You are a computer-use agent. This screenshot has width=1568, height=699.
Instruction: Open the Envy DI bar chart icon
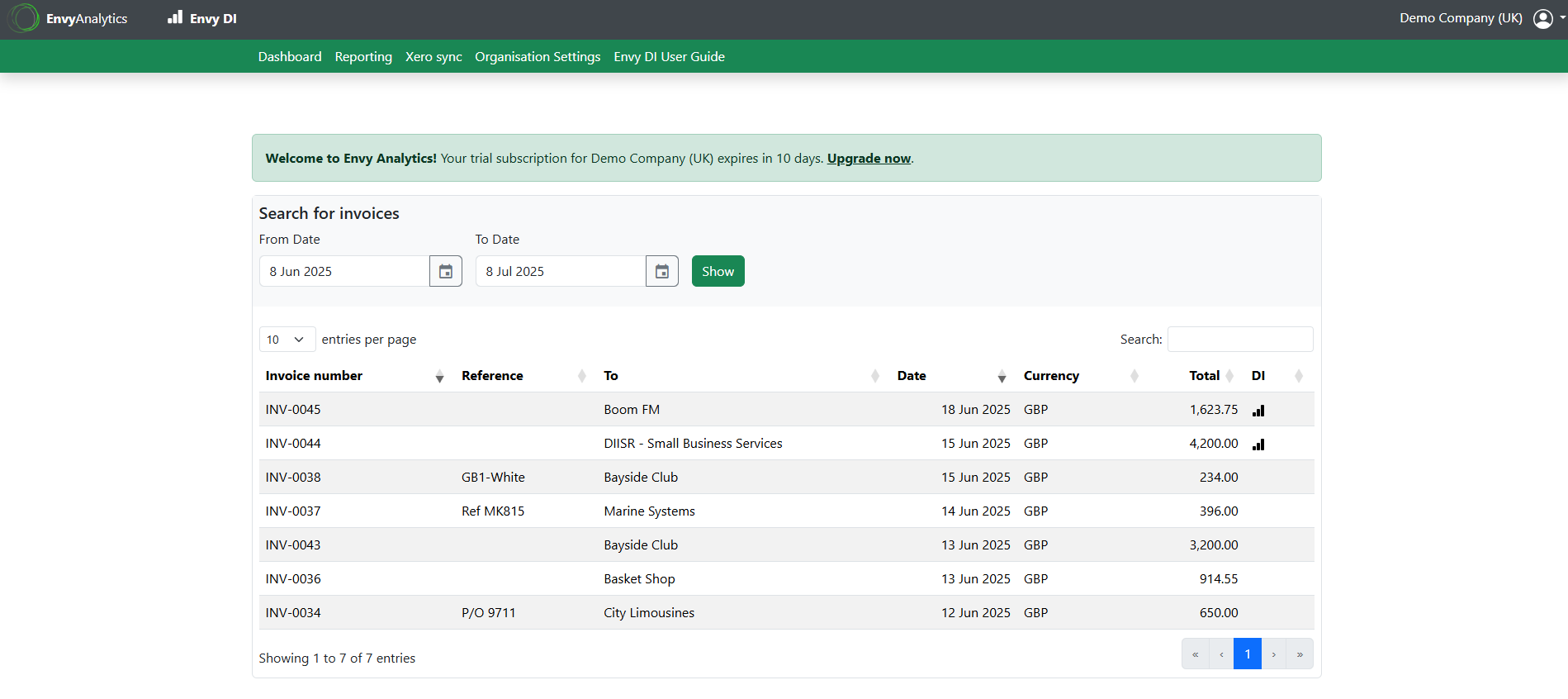click(x=175, y=17)
